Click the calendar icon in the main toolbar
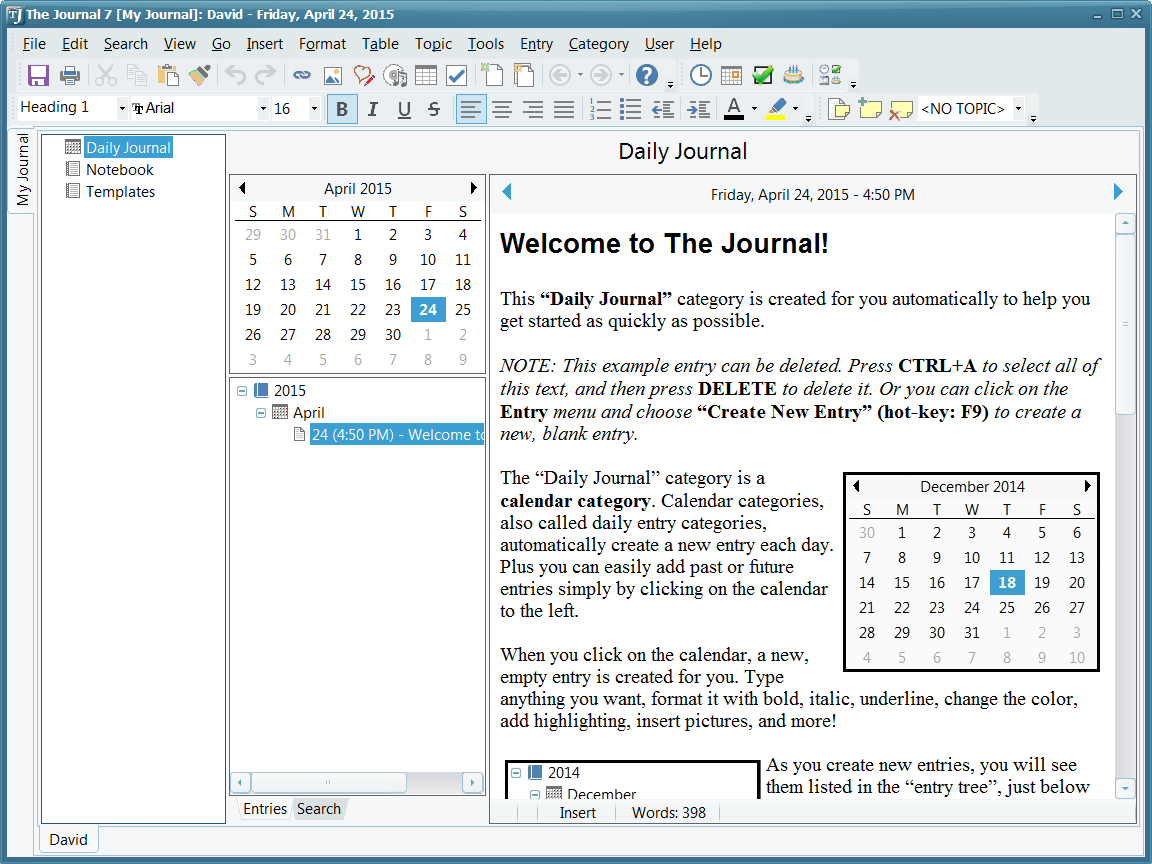 pos(731,75)
